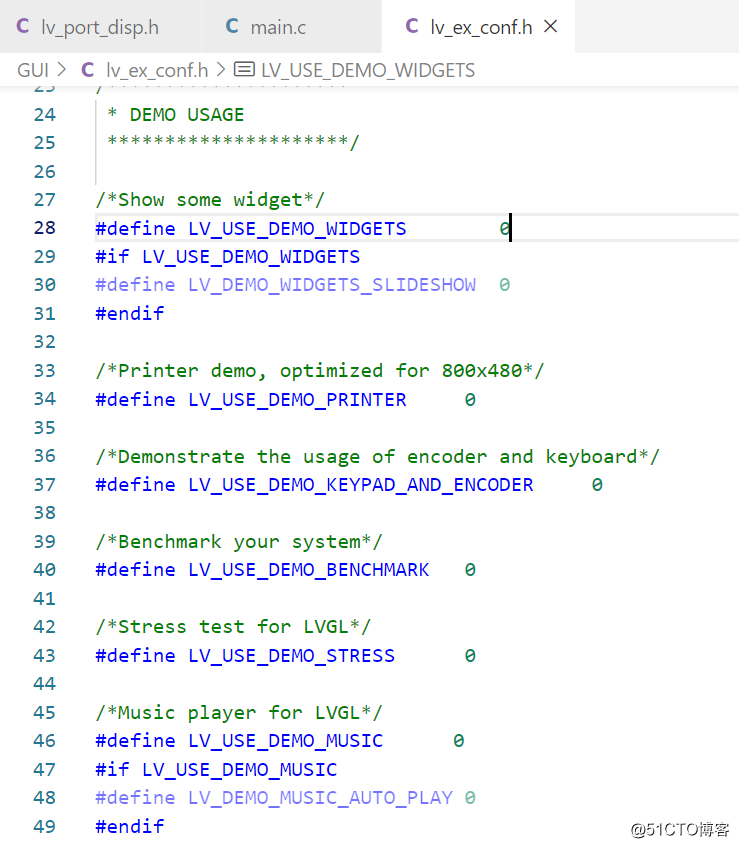
Task: Switch to the lv_port_disp.h tab
Action: tap(100, 26)
